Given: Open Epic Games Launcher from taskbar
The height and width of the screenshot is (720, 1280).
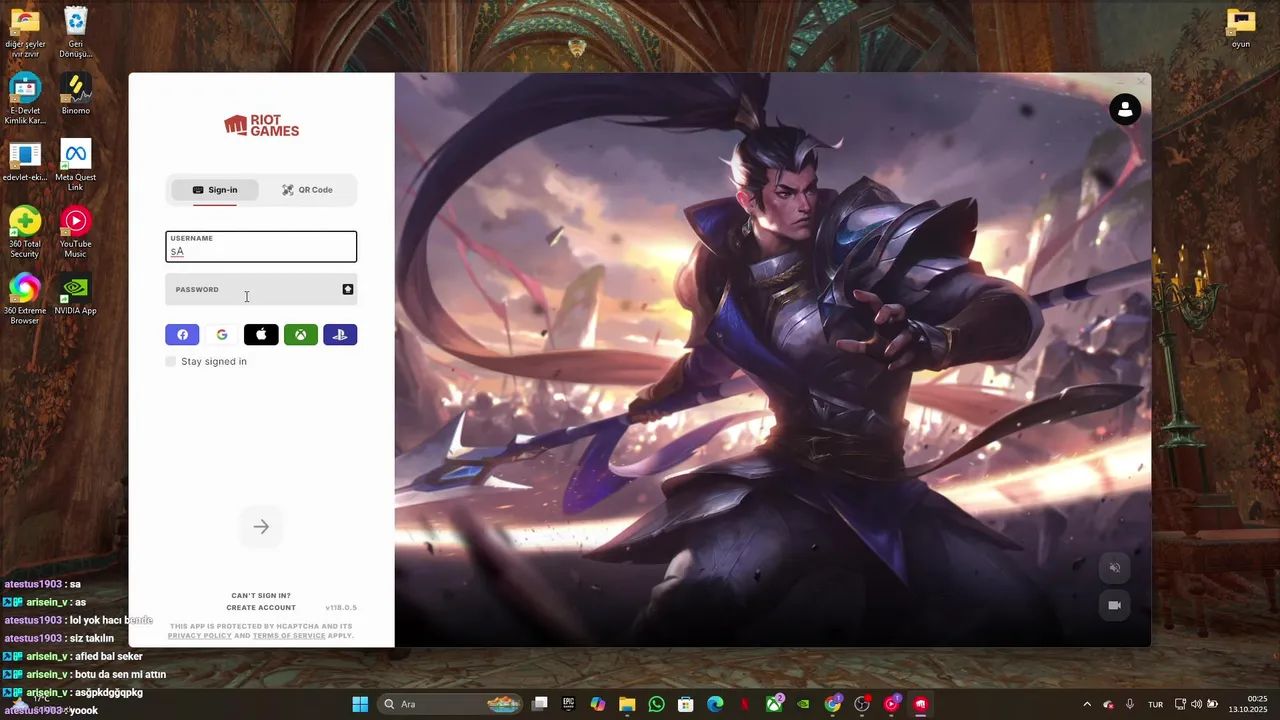Looking at the screenshot, I should click(569, 704).
